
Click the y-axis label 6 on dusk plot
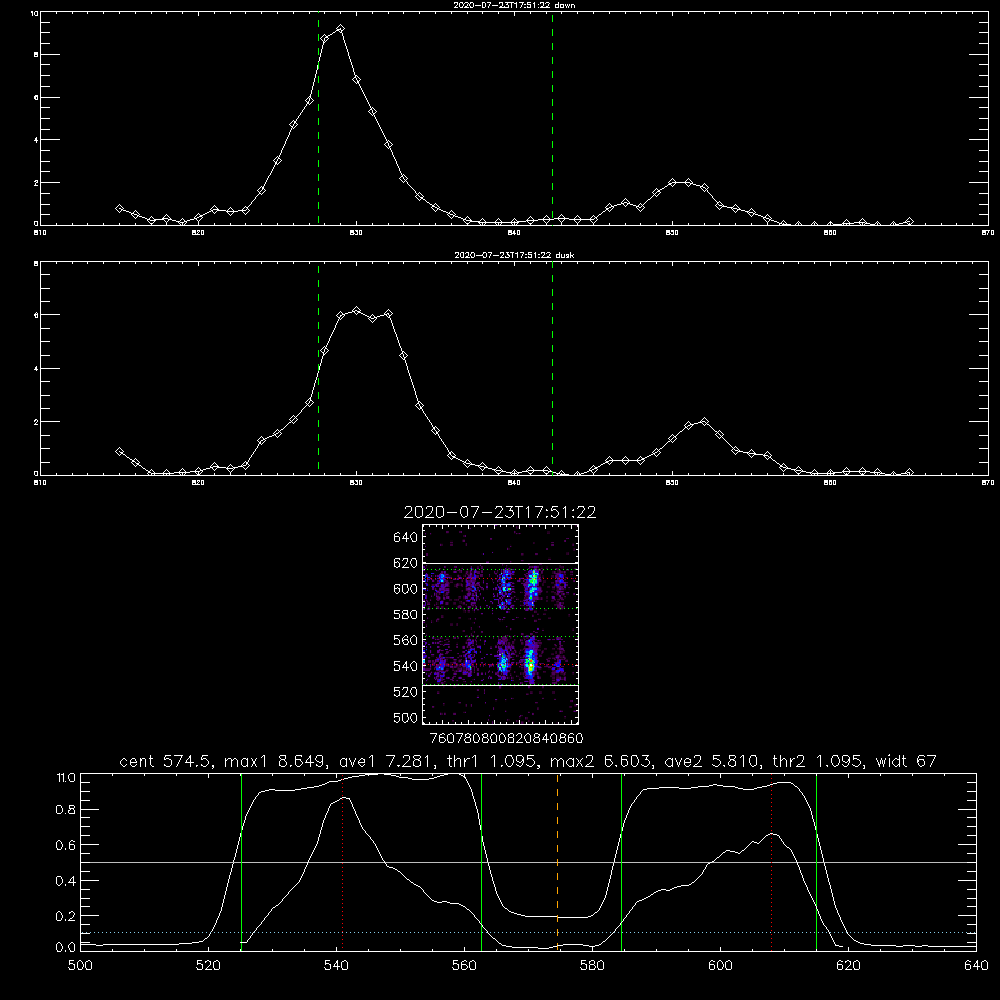pyautogui.click(x=36, y=315)
